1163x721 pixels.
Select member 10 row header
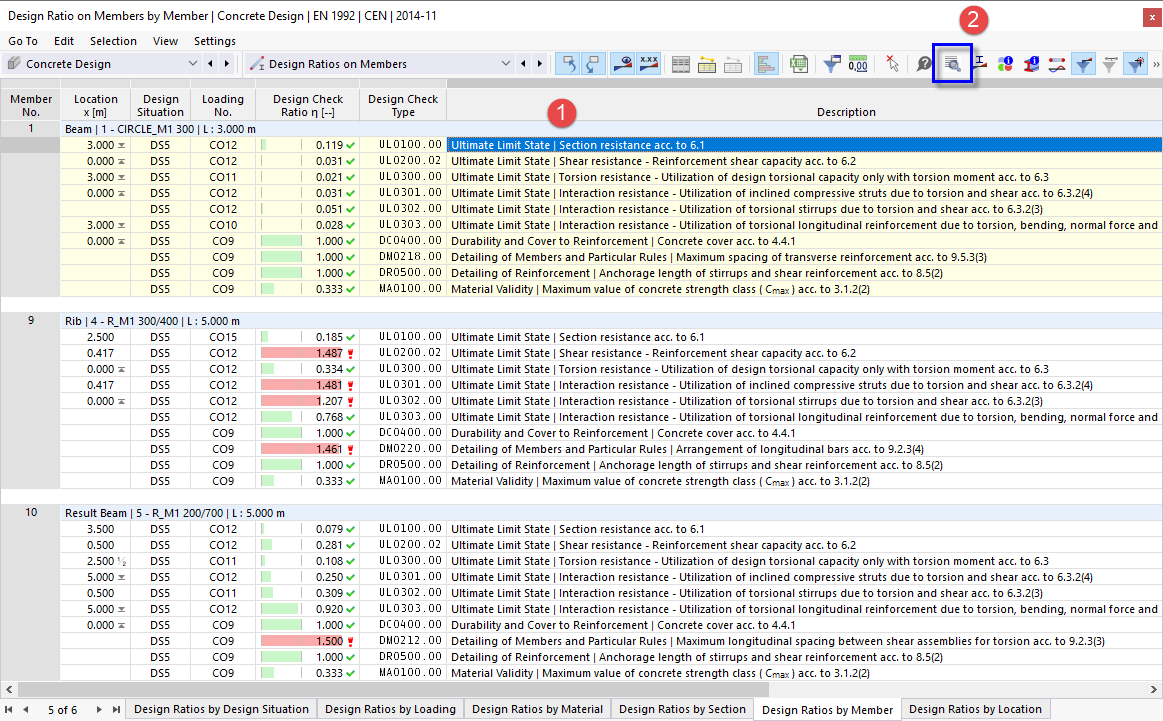[30, 513]
